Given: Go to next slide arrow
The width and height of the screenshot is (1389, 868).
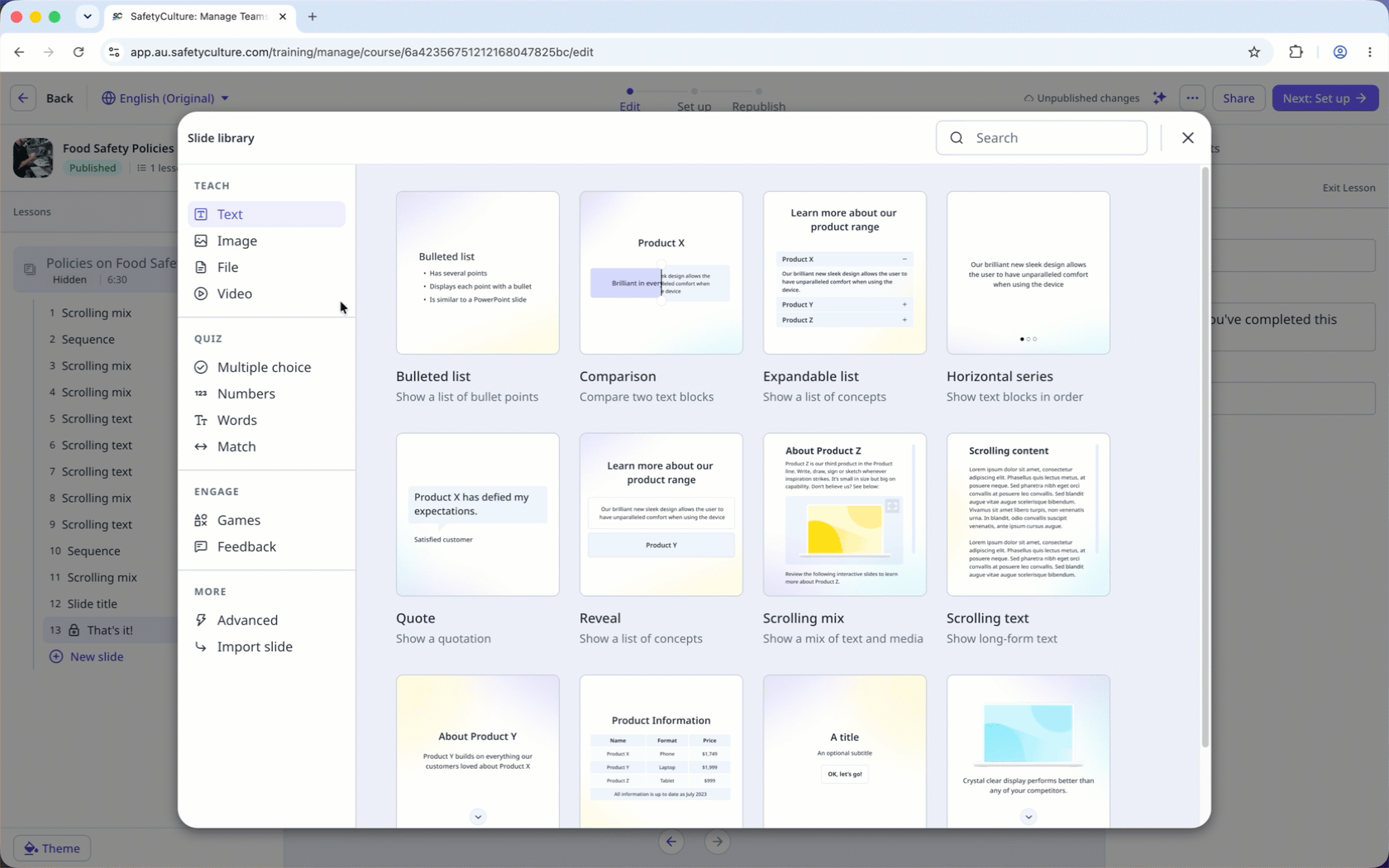Looking at the screenshot, I should coord(718,842).
